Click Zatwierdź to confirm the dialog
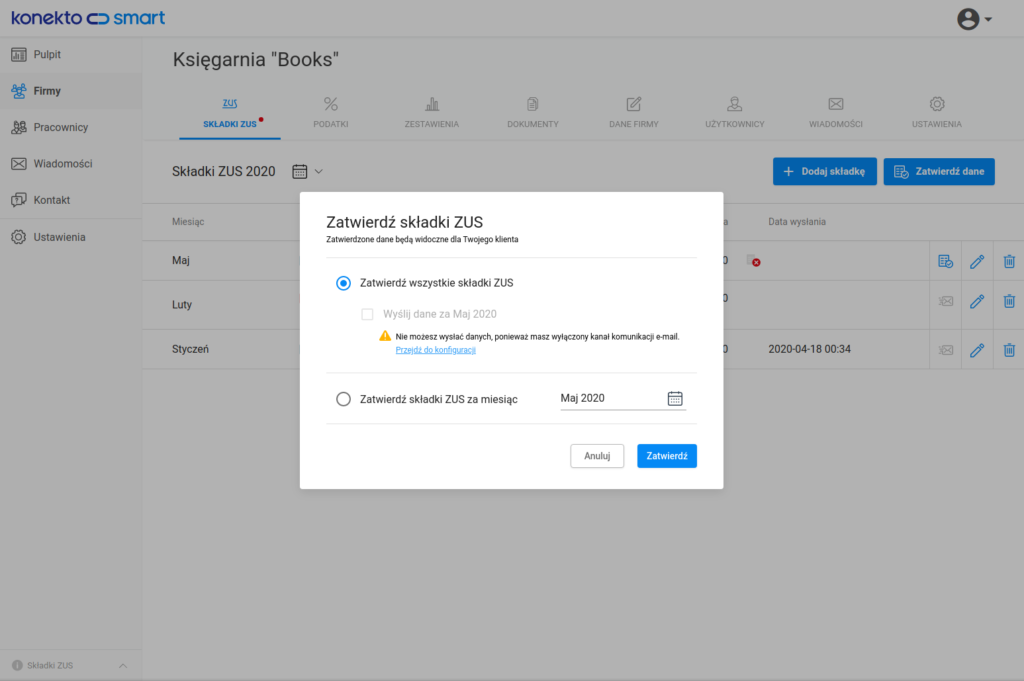 667,456
